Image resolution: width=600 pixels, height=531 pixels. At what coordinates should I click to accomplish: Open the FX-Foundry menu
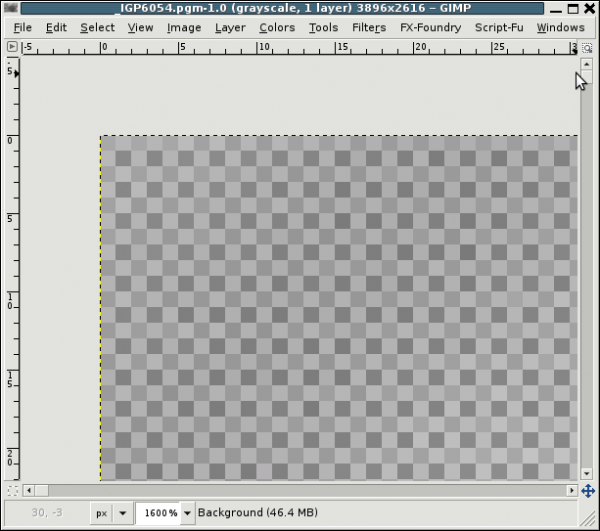[x=430, y=28]
